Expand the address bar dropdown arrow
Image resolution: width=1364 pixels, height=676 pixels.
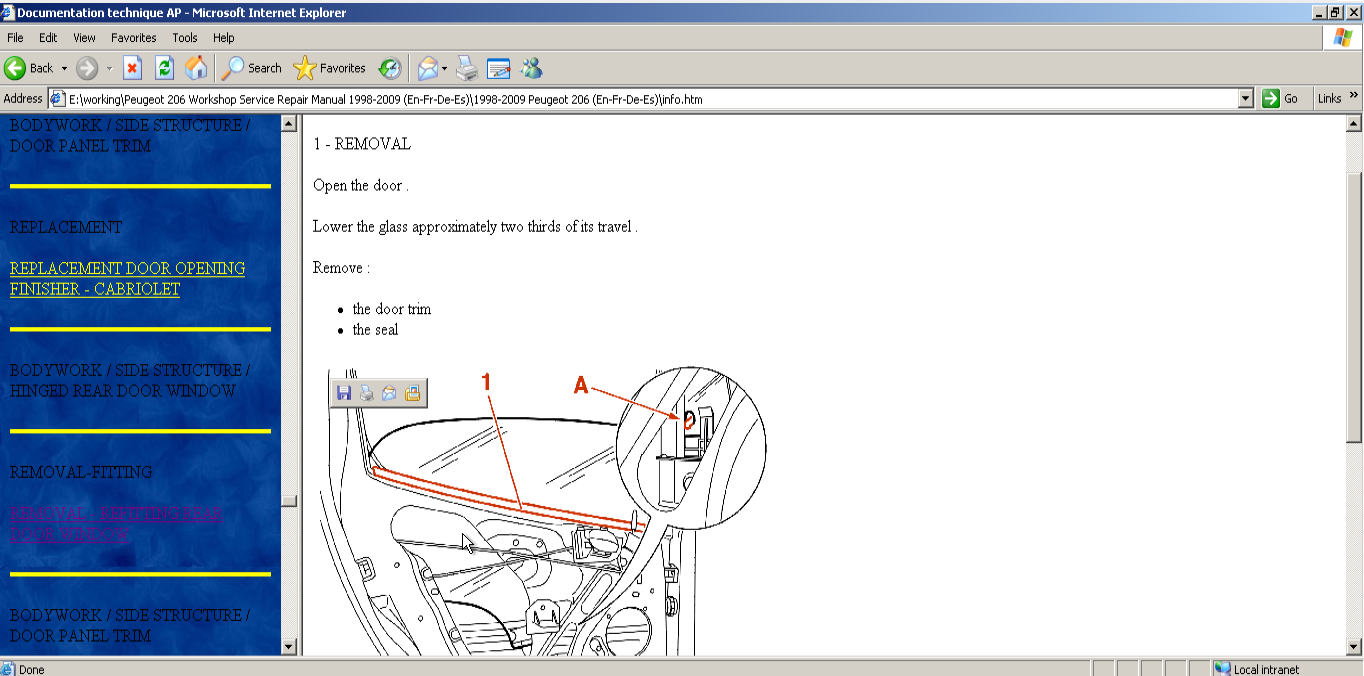tap(1245, 99)
